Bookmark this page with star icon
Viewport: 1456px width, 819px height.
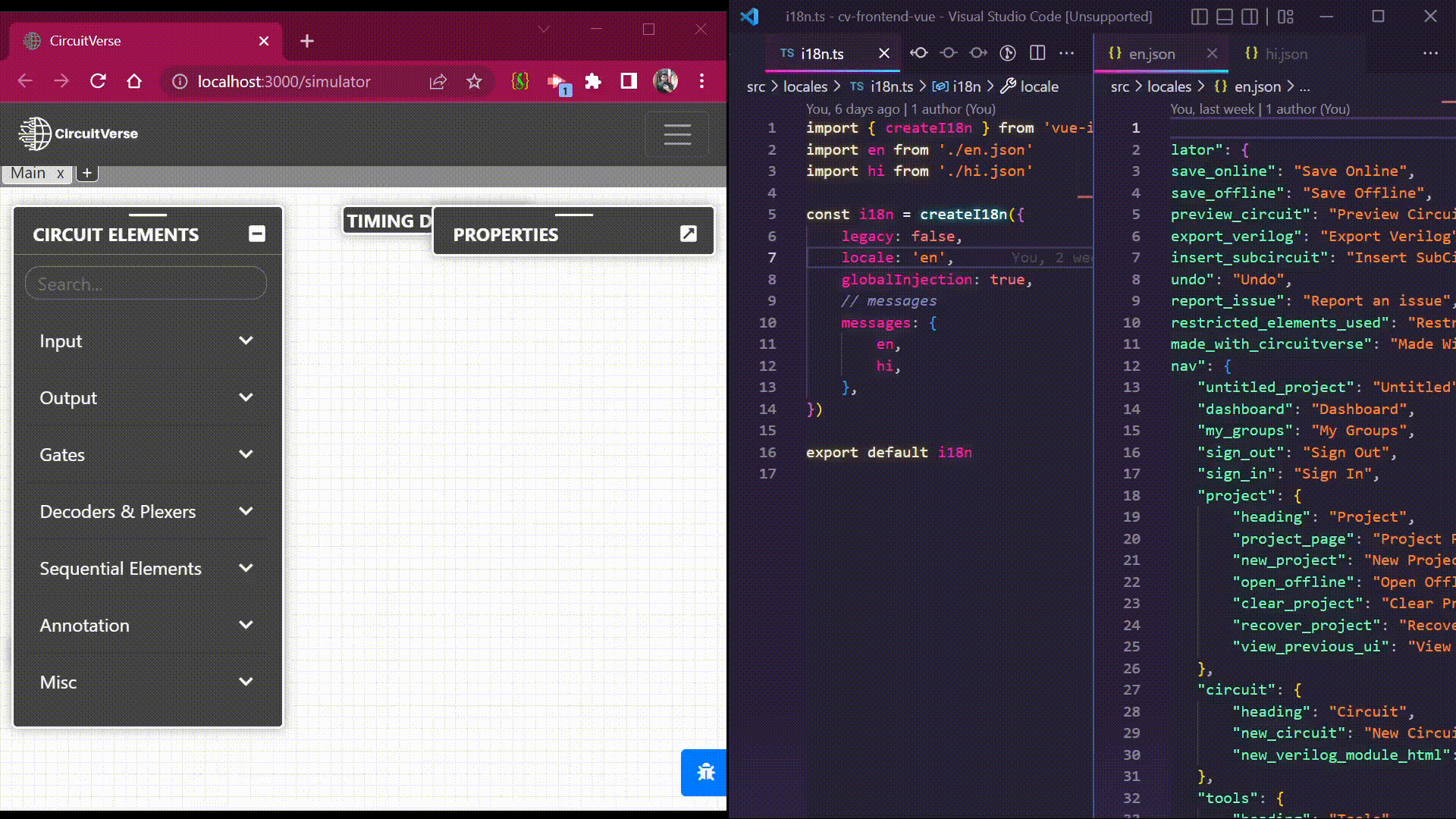474,81
